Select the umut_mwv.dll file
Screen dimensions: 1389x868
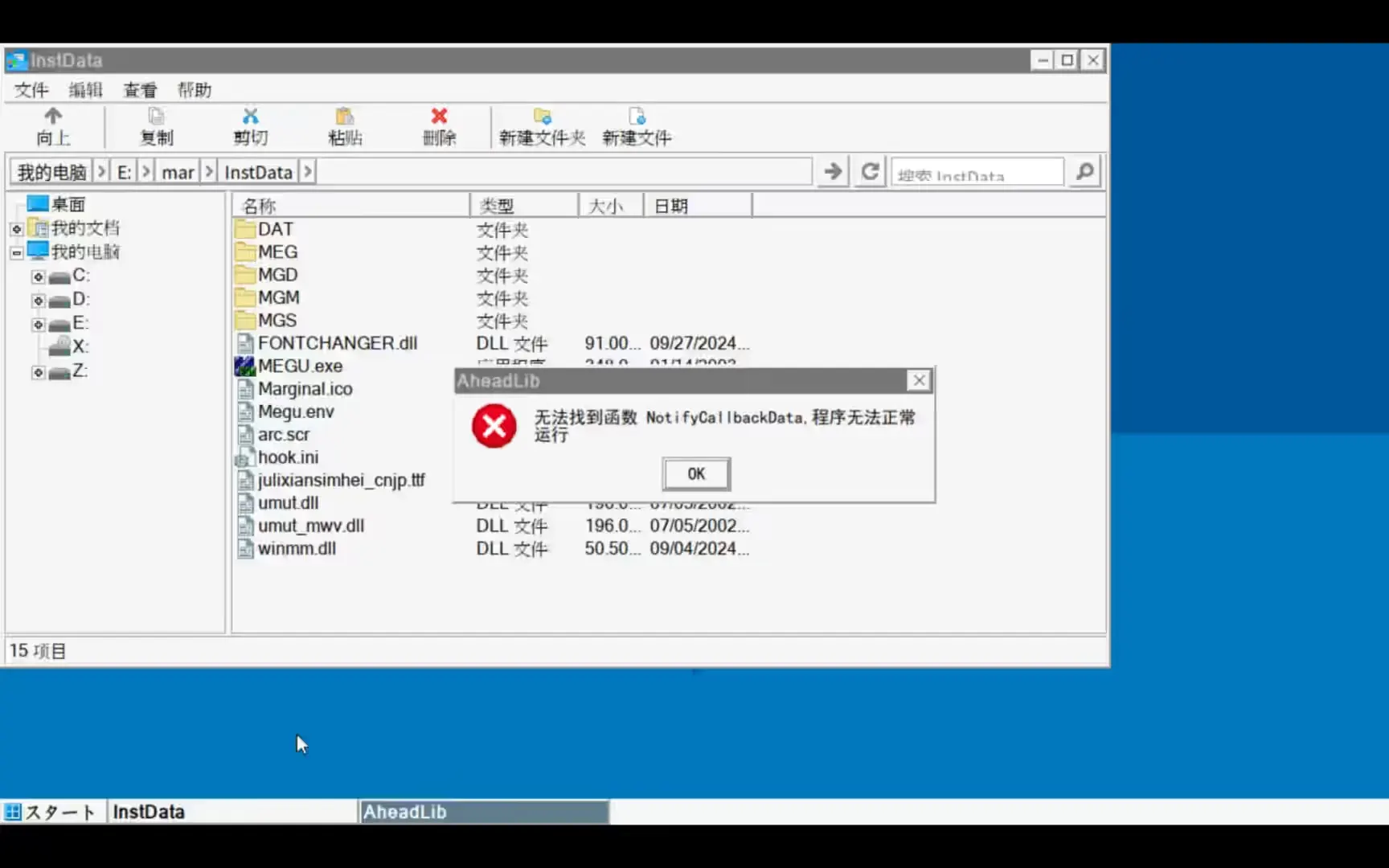click(x=311, y=526)
